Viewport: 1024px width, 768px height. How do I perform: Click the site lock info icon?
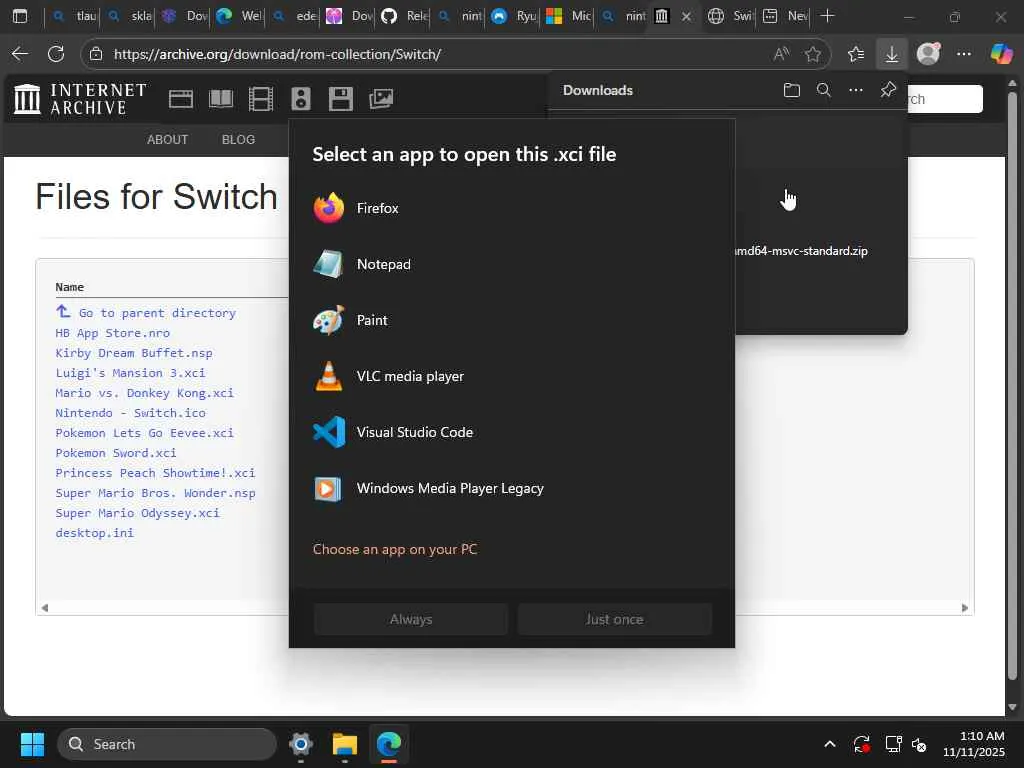96,54
